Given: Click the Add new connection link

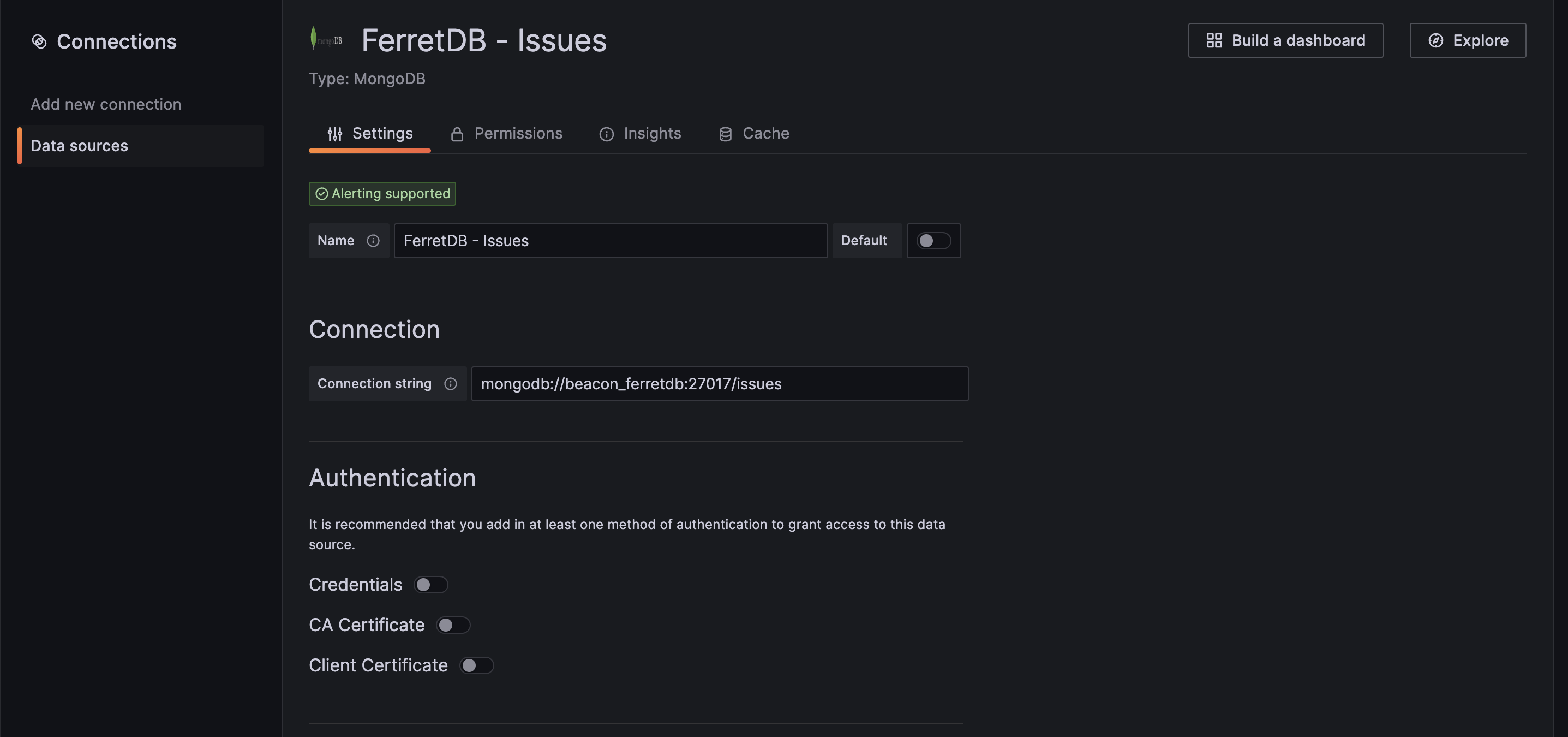Looking at the screenshot, I should pos(105,104).
